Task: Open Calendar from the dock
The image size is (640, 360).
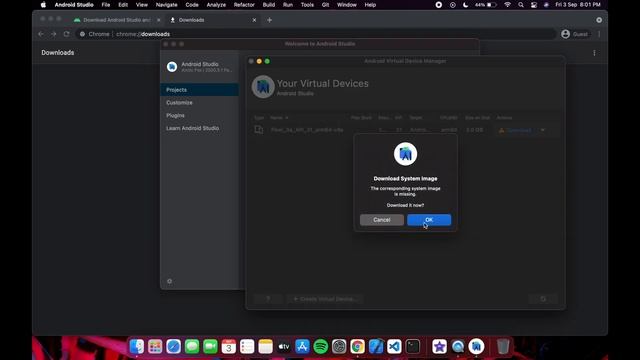Action: click(229, 347)
